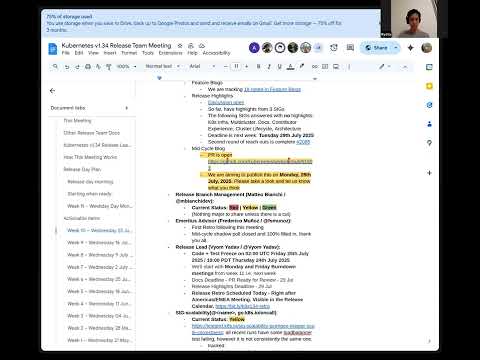Close the document tabs panel with back arrow
The width and height of the screenshot is (480, 360).
pos(52,91)
